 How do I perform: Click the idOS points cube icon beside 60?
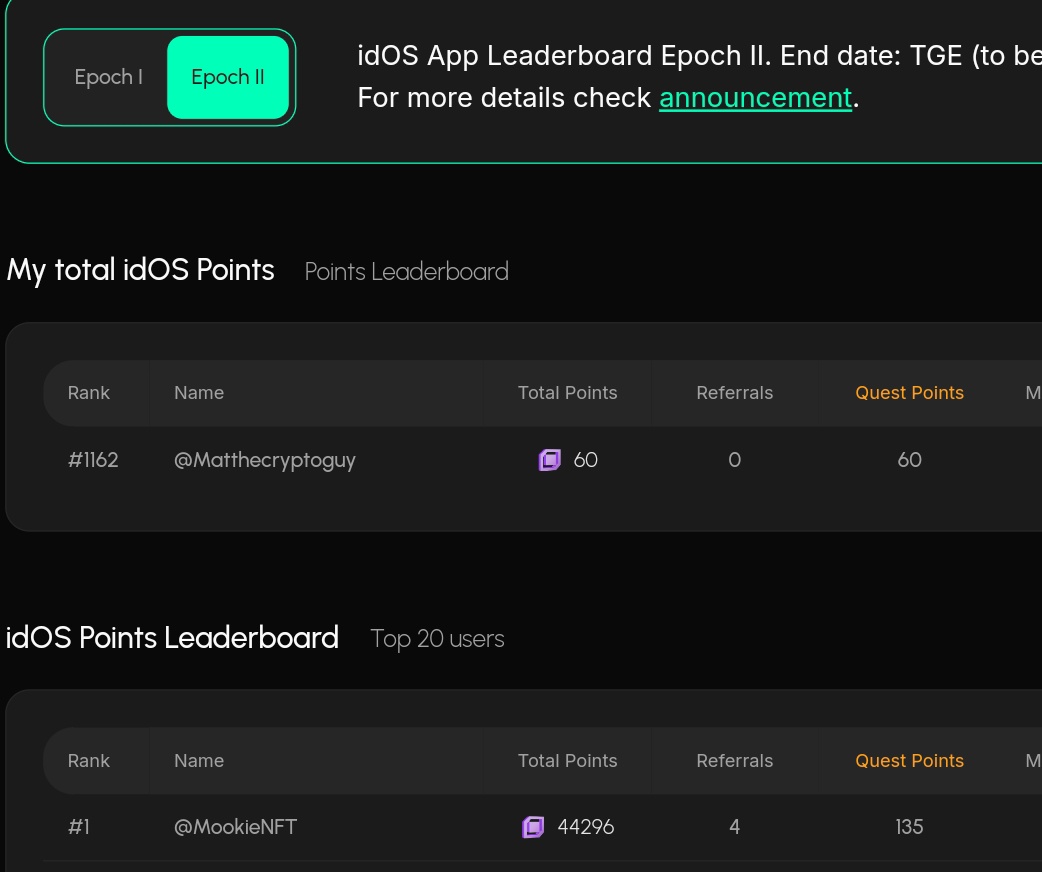[549, 459]
